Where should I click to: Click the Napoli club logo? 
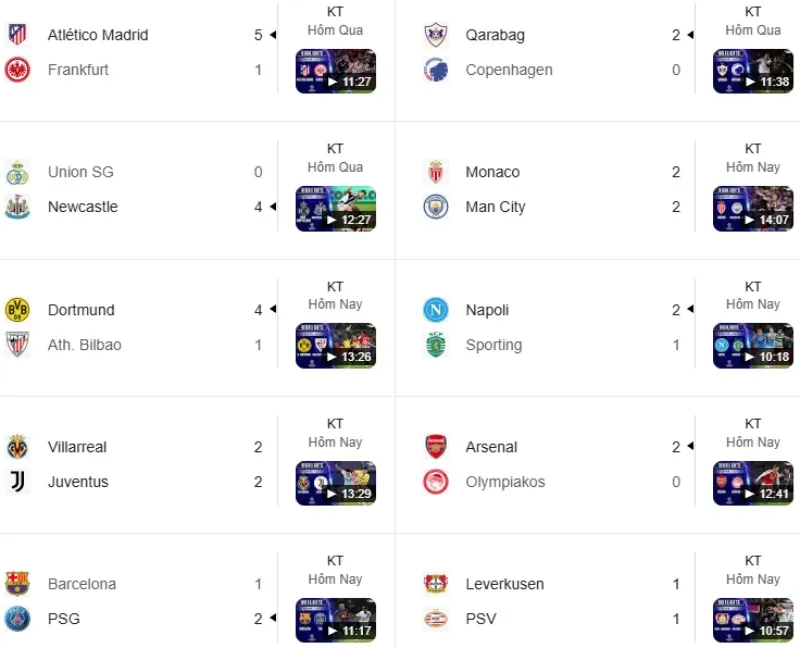[x=436, y=310]
